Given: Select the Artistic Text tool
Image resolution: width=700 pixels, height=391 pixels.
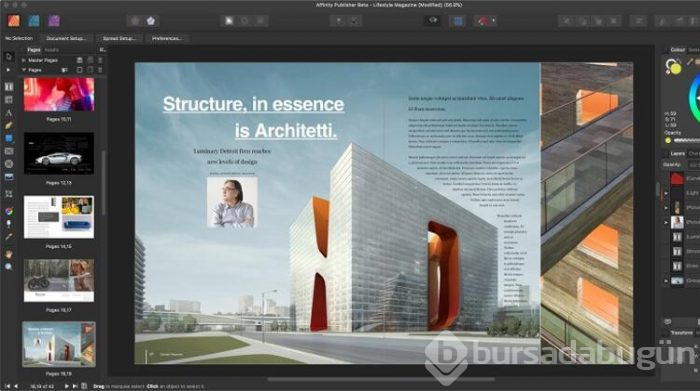Looking at the screenshot, I should 8,113.
